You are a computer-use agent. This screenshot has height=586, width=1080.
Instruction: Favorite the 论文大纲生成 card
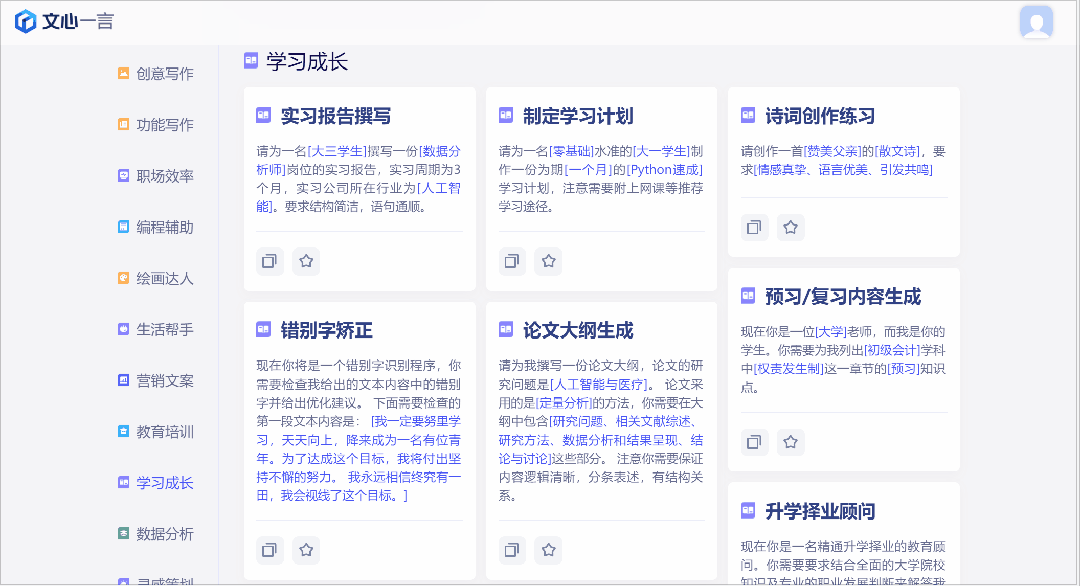click(548, 549)
